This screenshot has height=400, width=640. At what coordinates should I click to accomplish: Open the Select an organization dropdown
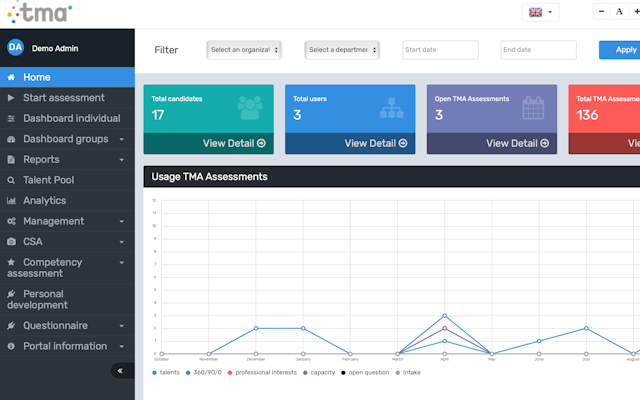pos(244,50)
